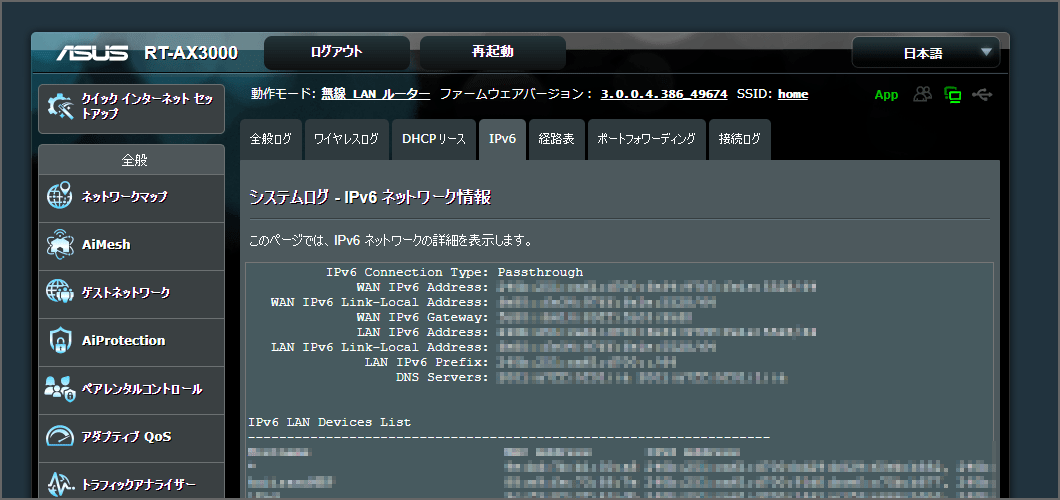
Task: Click the IPv6 Connection Type Passthrough line
Action: click(454, 272)
